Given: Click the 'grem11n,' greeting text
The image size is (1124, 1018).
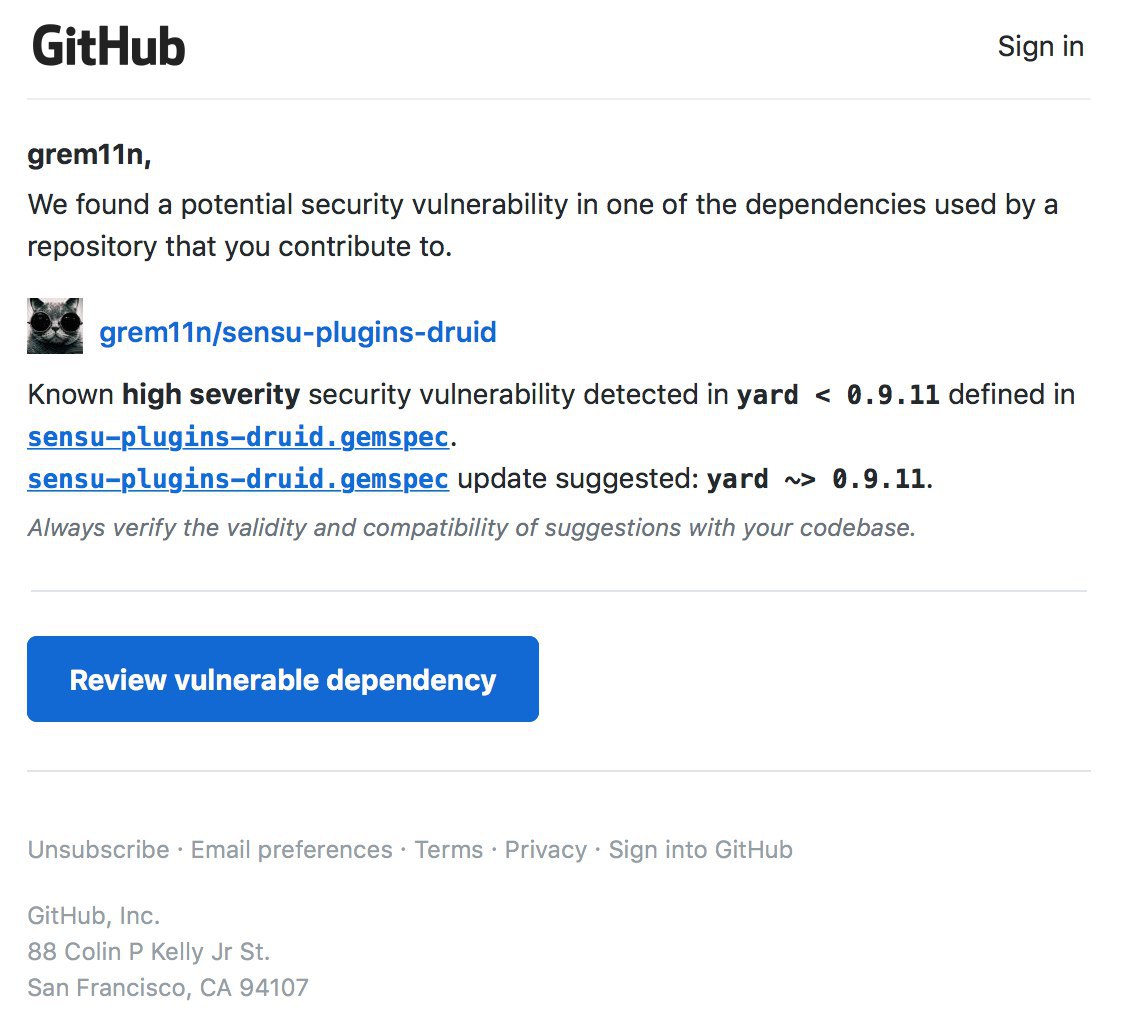Looking at the screenshot, I should click(x=89, y=155).
